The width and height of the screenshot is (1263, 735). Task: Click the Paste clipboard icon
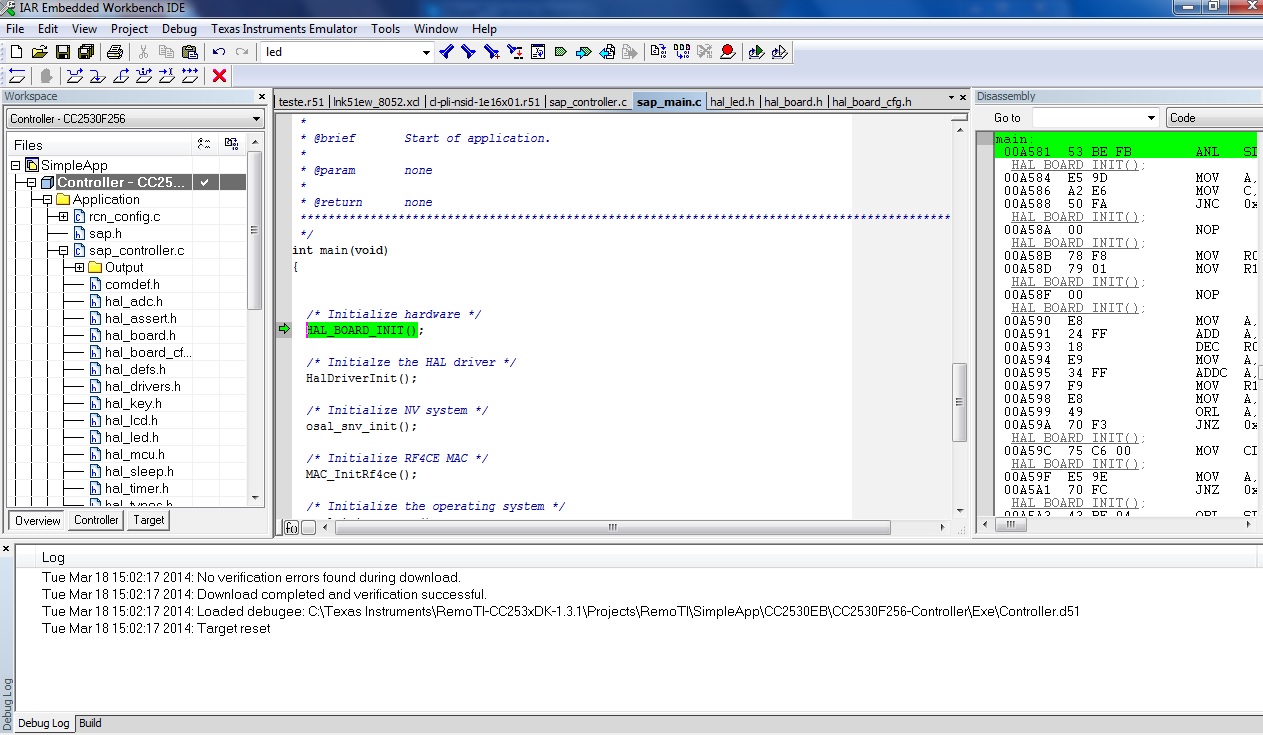point(189,52)
